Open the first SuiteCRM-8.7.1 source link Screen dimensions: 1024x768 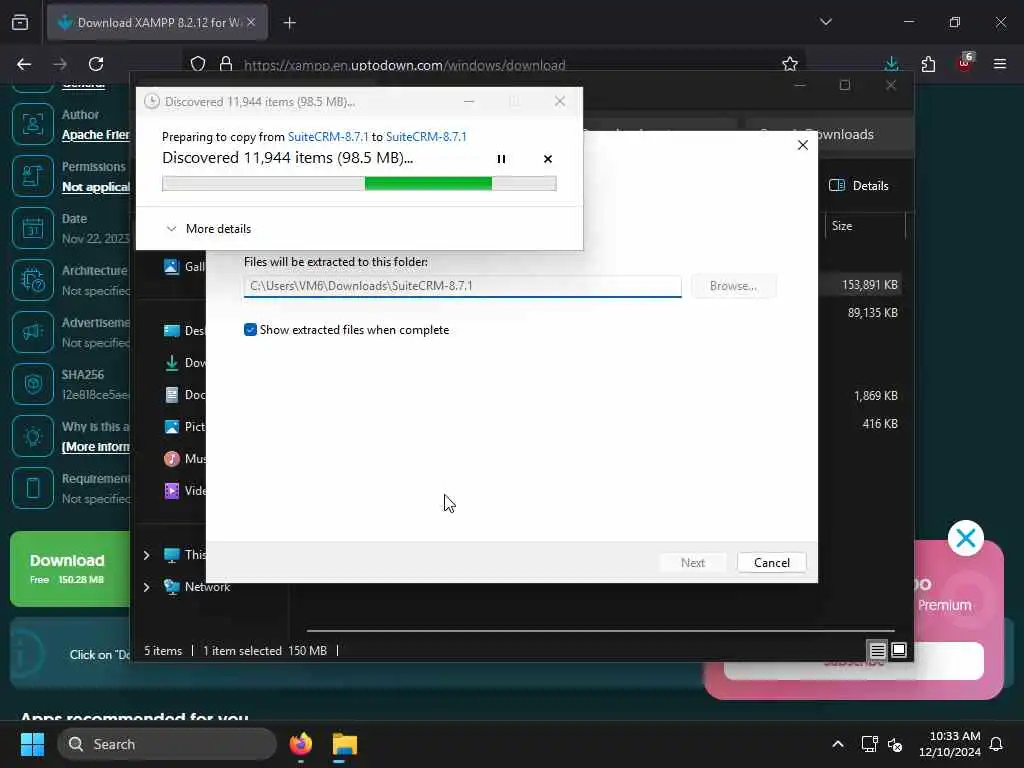pos(328,136)
